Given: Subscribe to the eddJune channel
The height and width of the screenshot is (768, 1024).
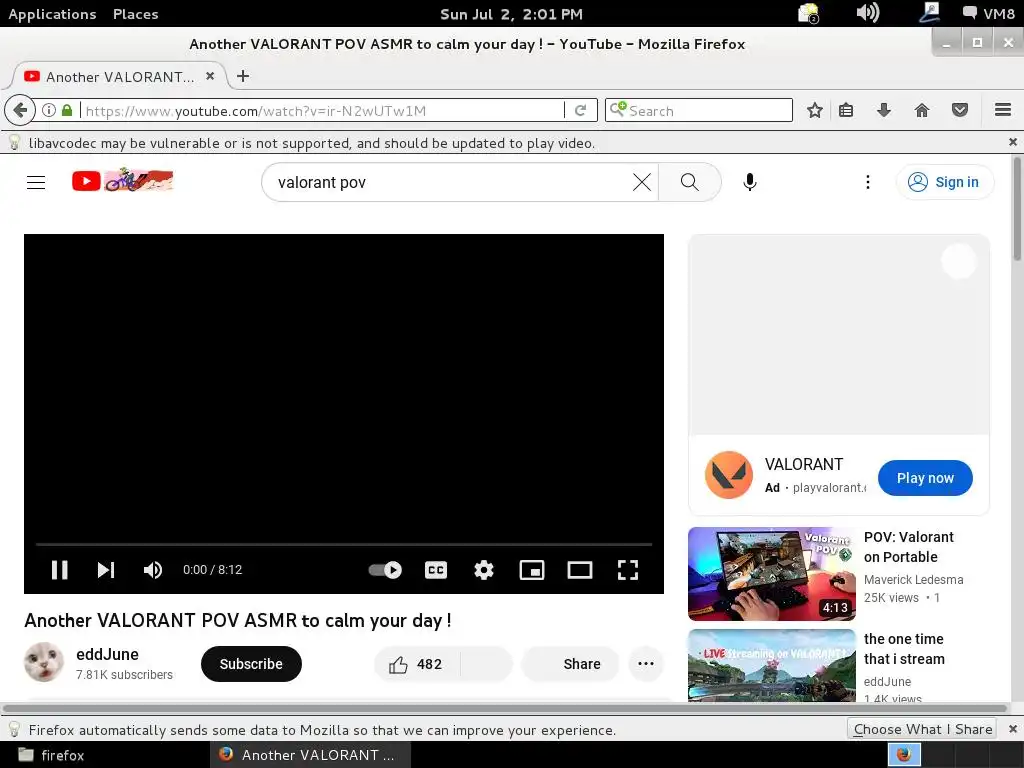Looking at the screenshot, I should coord(251,664).
